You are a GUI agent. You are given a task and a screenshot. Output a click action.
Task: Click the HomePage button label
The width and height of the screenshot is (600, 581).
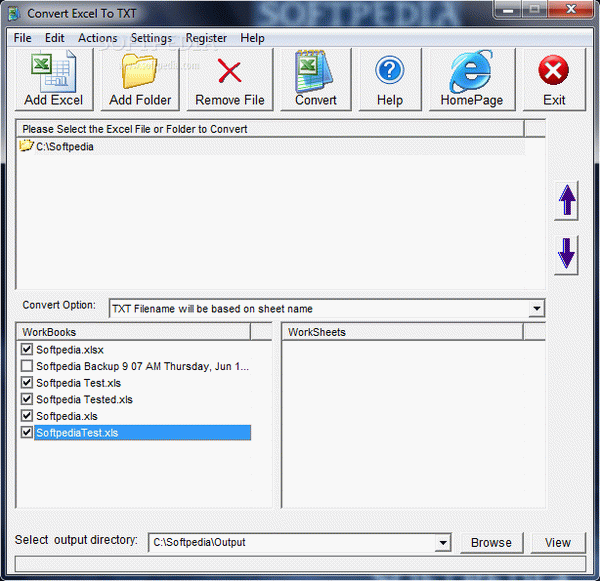472,100
